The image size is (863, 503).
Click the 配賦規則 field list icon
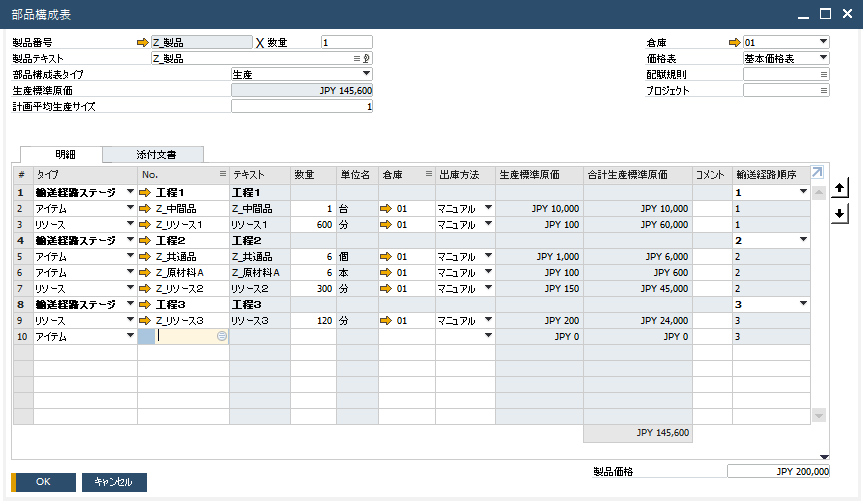tap(823, 75)
